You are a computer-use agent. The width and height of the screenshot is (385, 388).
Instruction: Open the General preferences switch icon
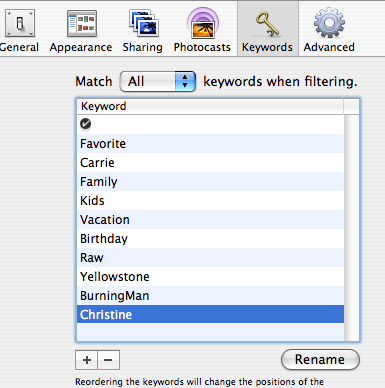(20, 23)
